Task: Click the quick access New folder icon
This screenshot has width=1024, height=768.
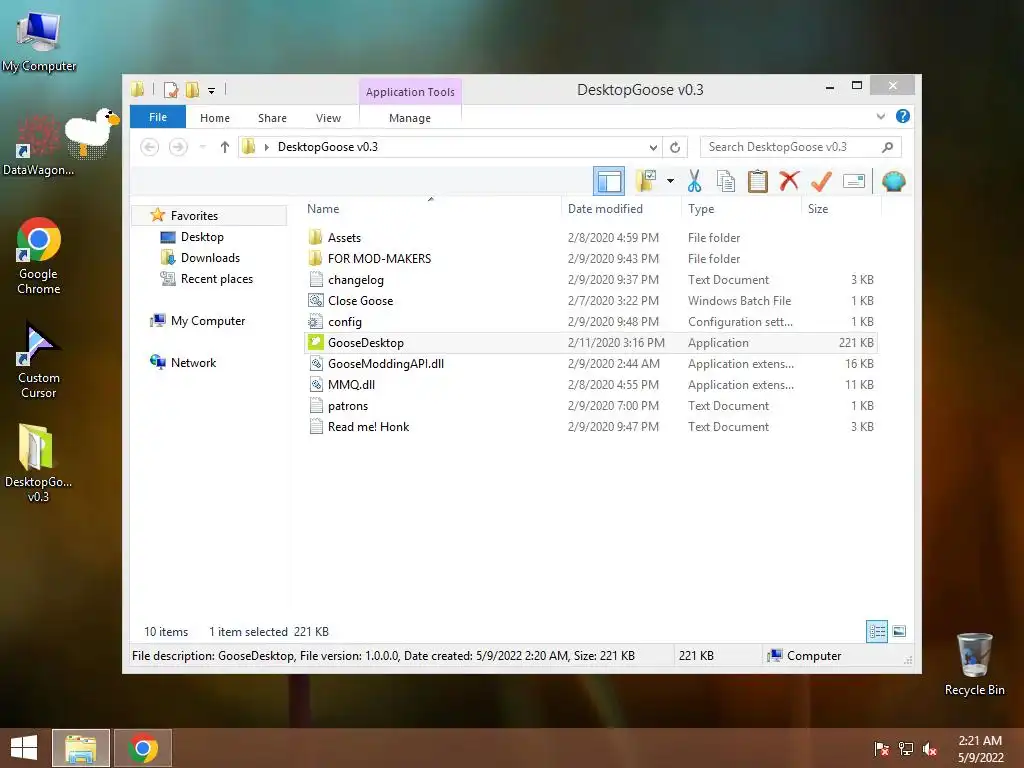Action: coord(193,90)
